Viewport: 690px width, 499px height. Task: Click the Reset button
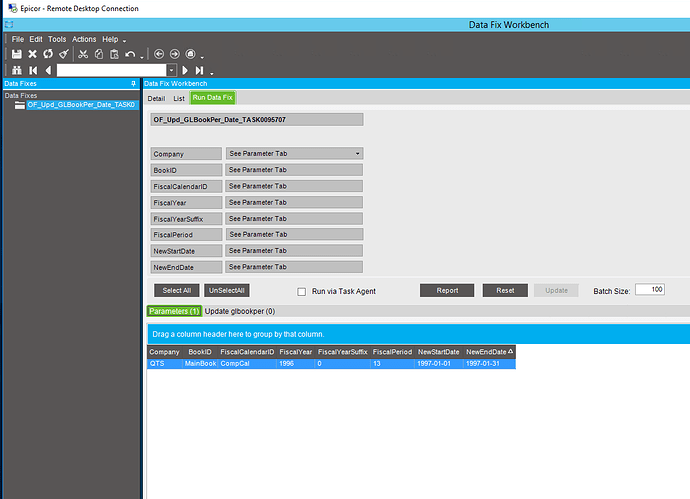[x=505, y=290]
